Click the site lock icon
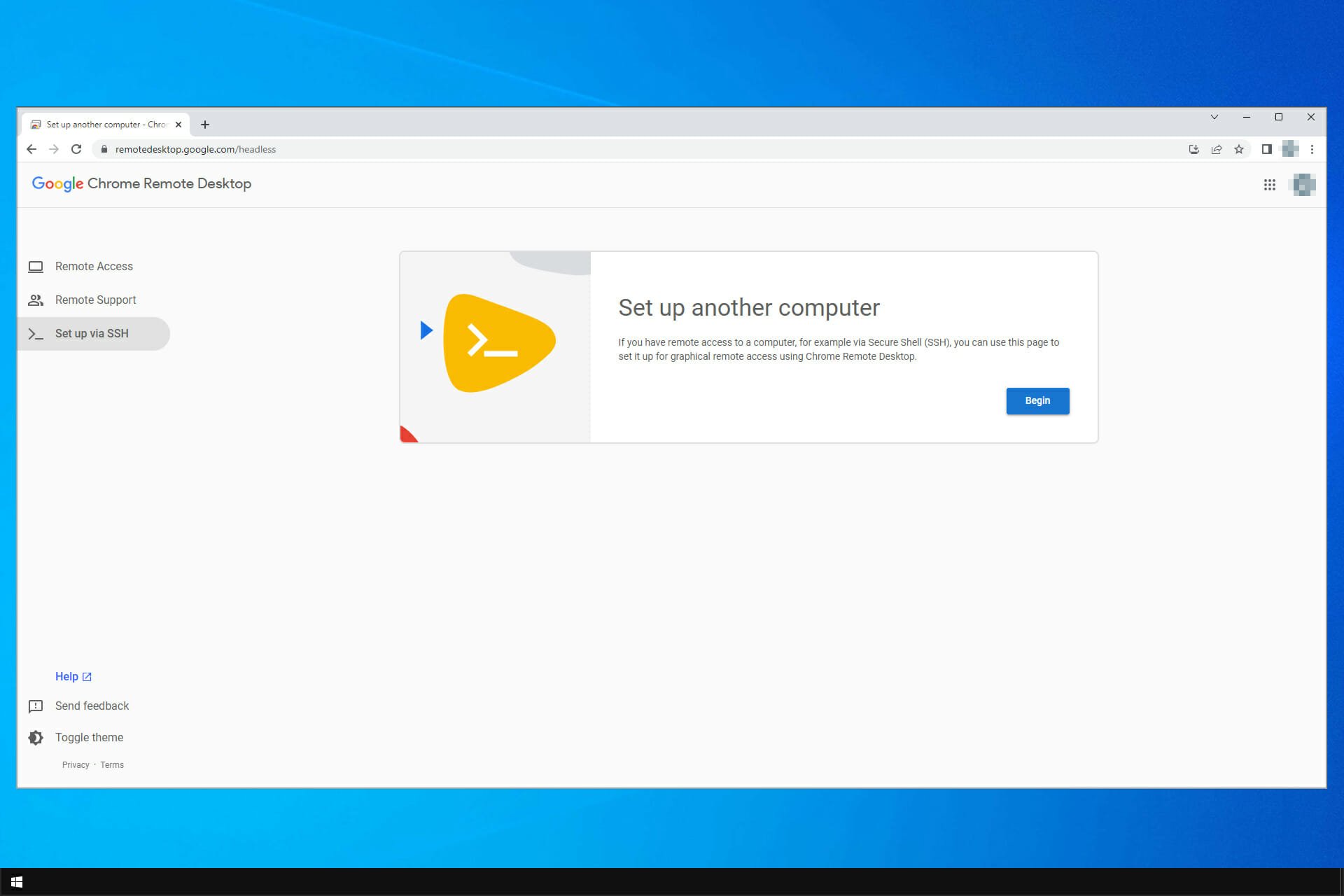 click(x=104, y=149)
